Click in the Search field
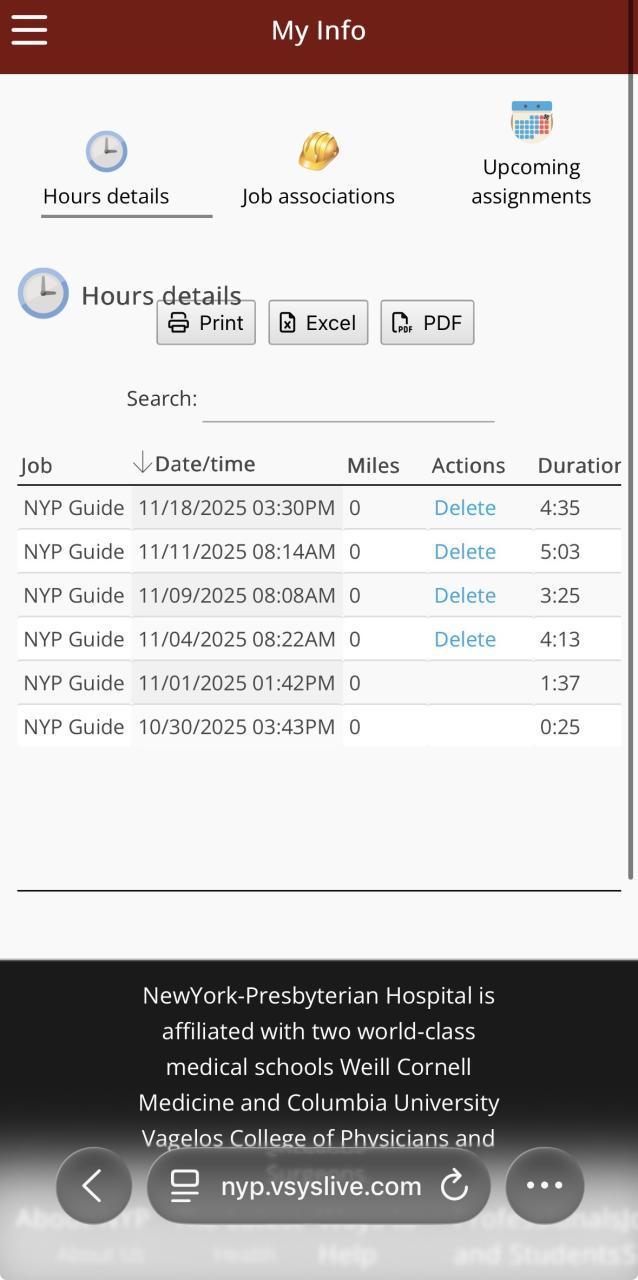 348,400
